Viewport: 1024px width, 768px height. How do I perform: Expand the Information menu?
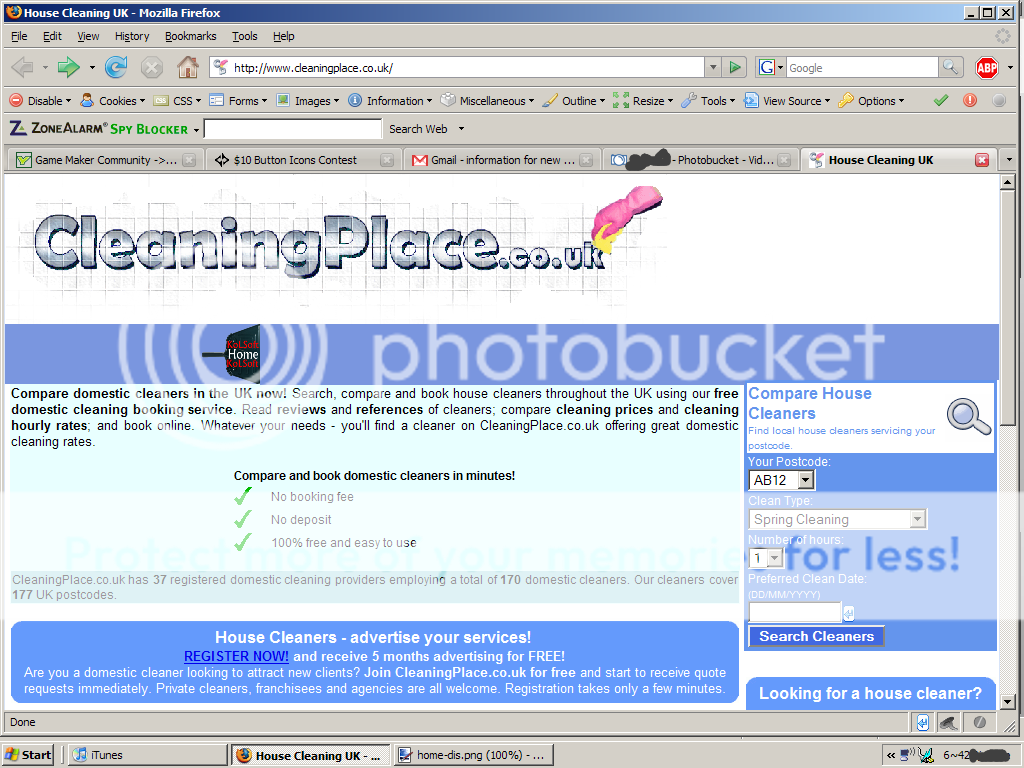(390, 101)
